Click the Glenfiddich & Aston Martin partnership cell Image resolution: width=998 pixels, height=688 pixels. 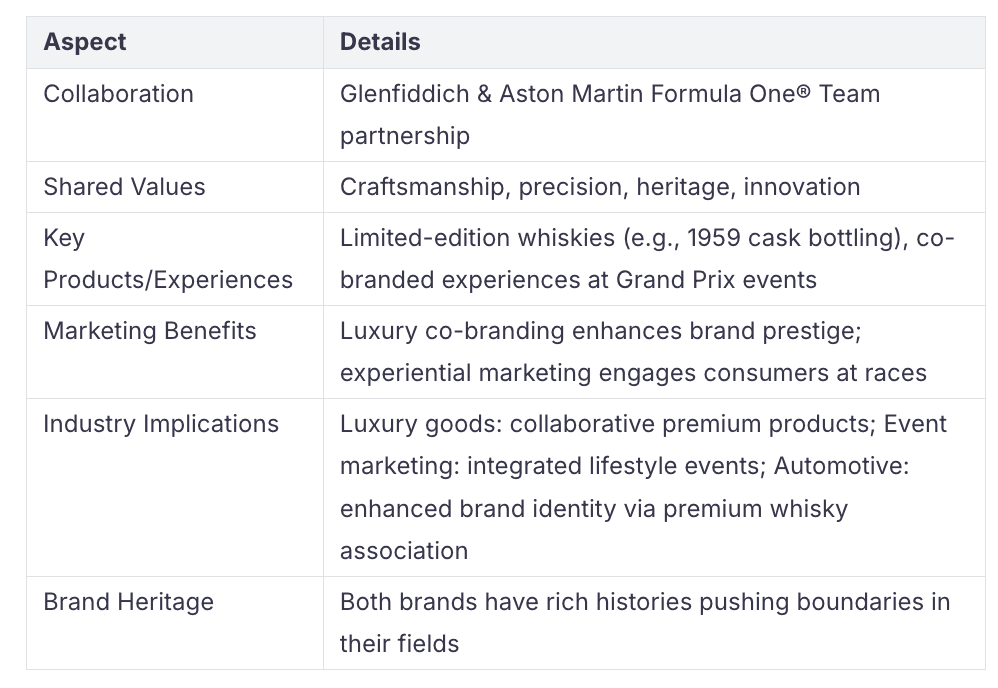[x=609, y=114]
